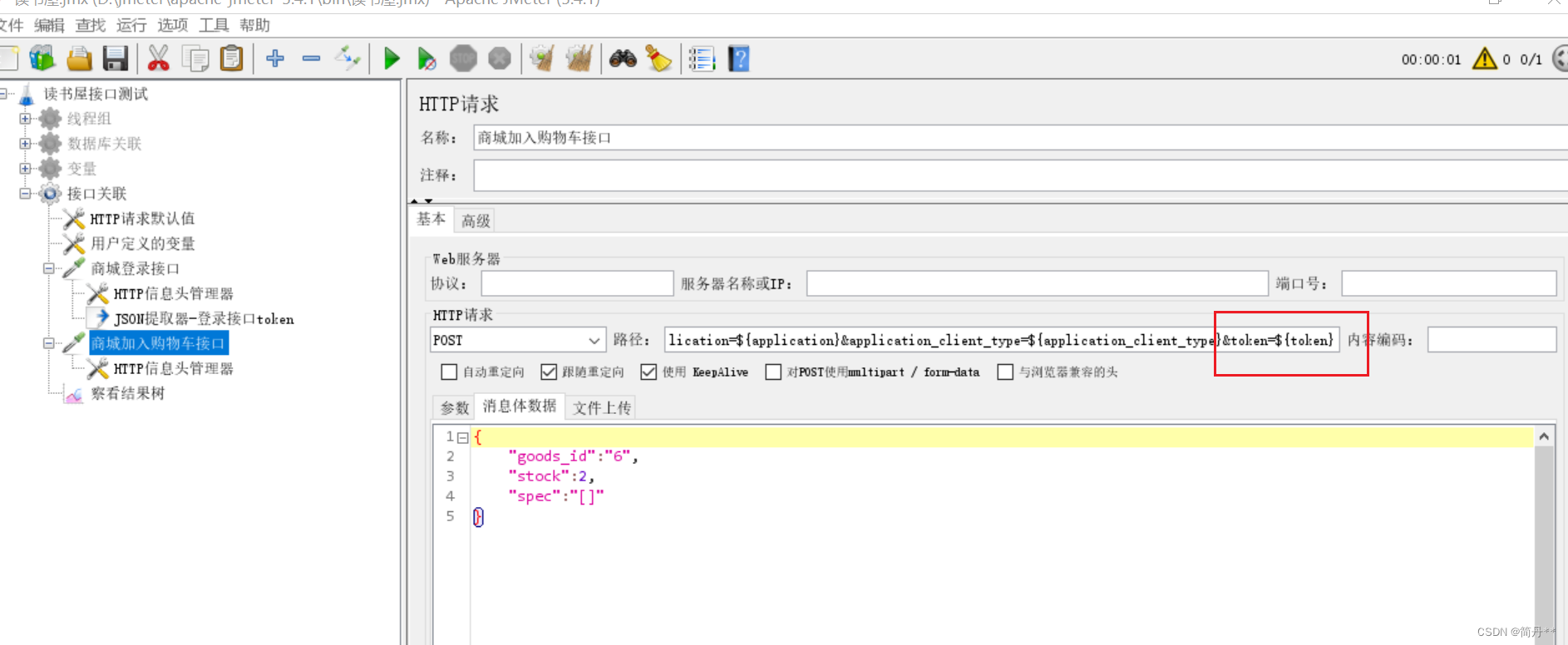Expand the 变量 tree node
This screenshot has width=1568, height=645.
[x=25, y=169]
